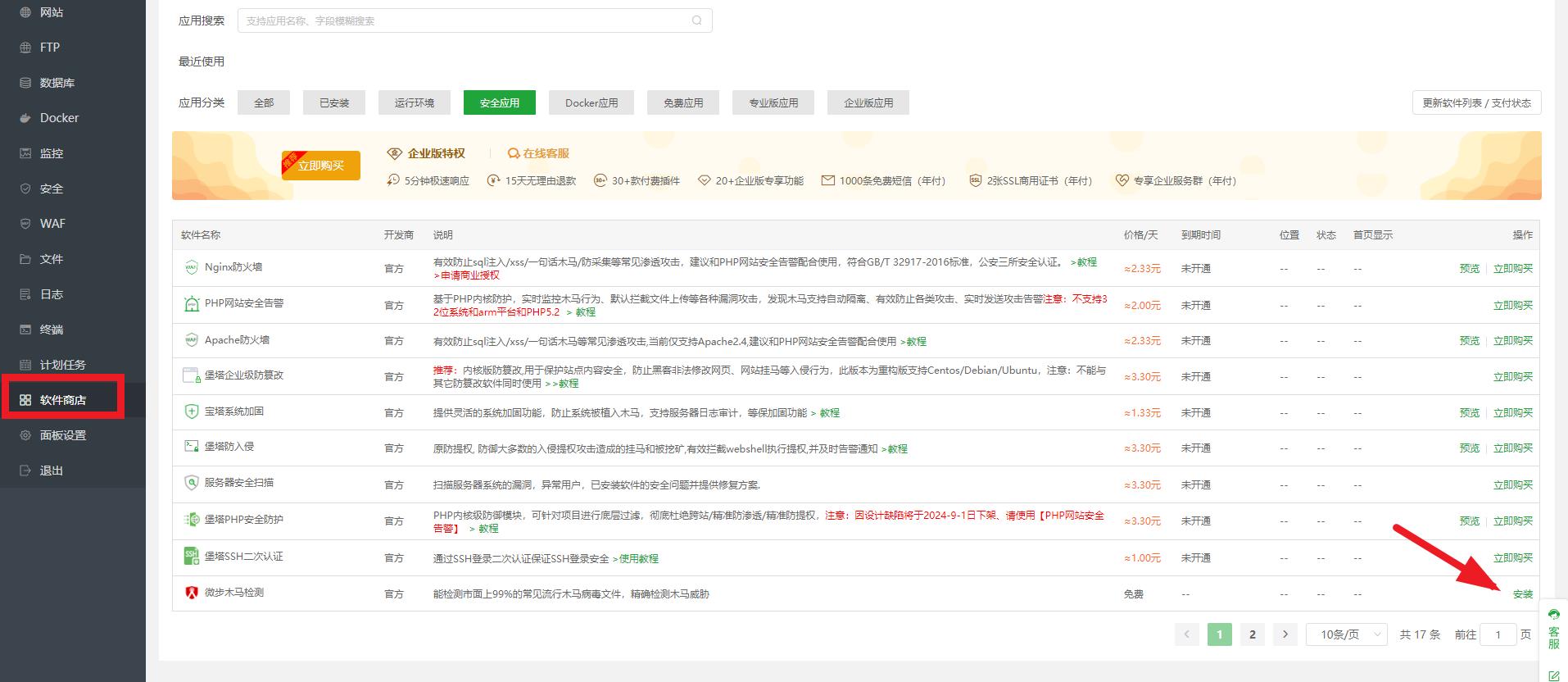The width and height of the screenshot is (1568, 682).
Task: Click the Nginx防火墙 app icon
Action: (191, 267)
